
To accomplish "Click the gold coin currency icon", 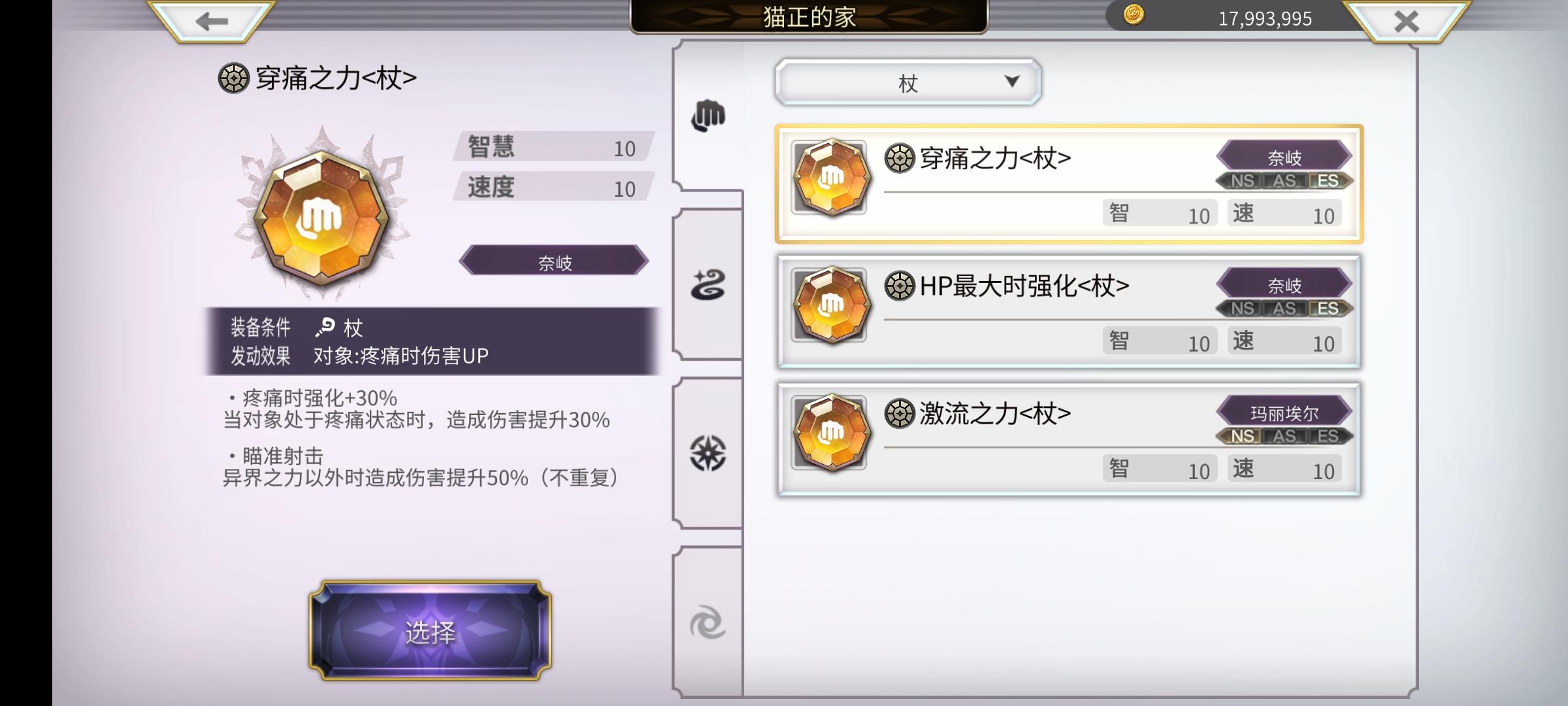I will pyautogui.click(x=1134, y=14).
